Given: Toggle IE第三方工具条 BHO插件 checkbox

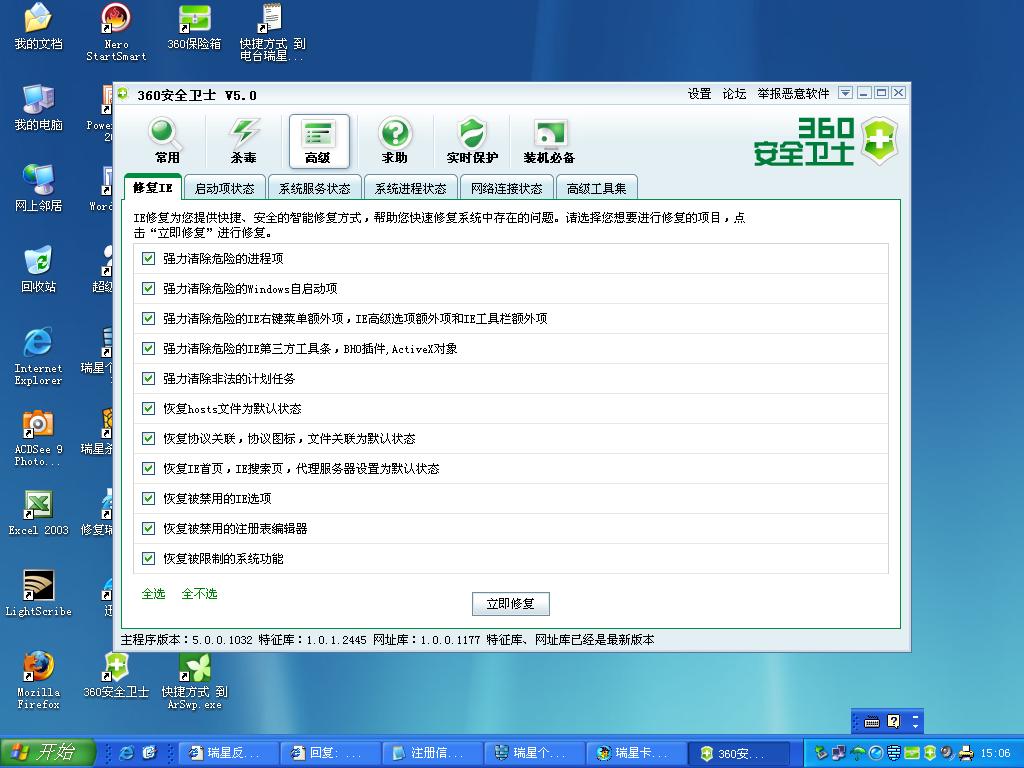Looking at the screenshot, I should (x=148, y=349).
